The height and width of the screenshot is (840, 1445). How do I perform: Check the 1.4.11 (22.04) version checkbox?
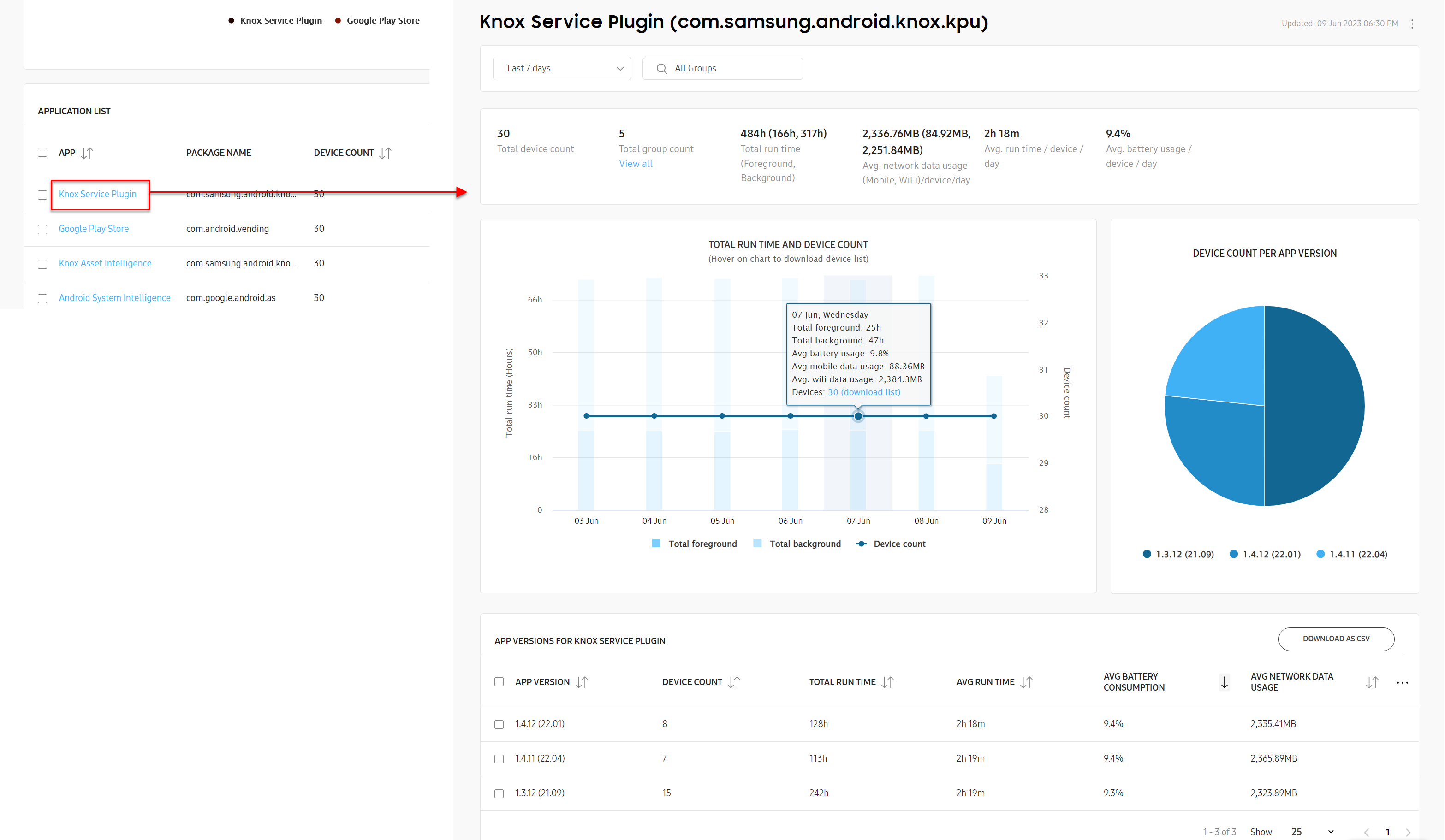tap(499, 759)
